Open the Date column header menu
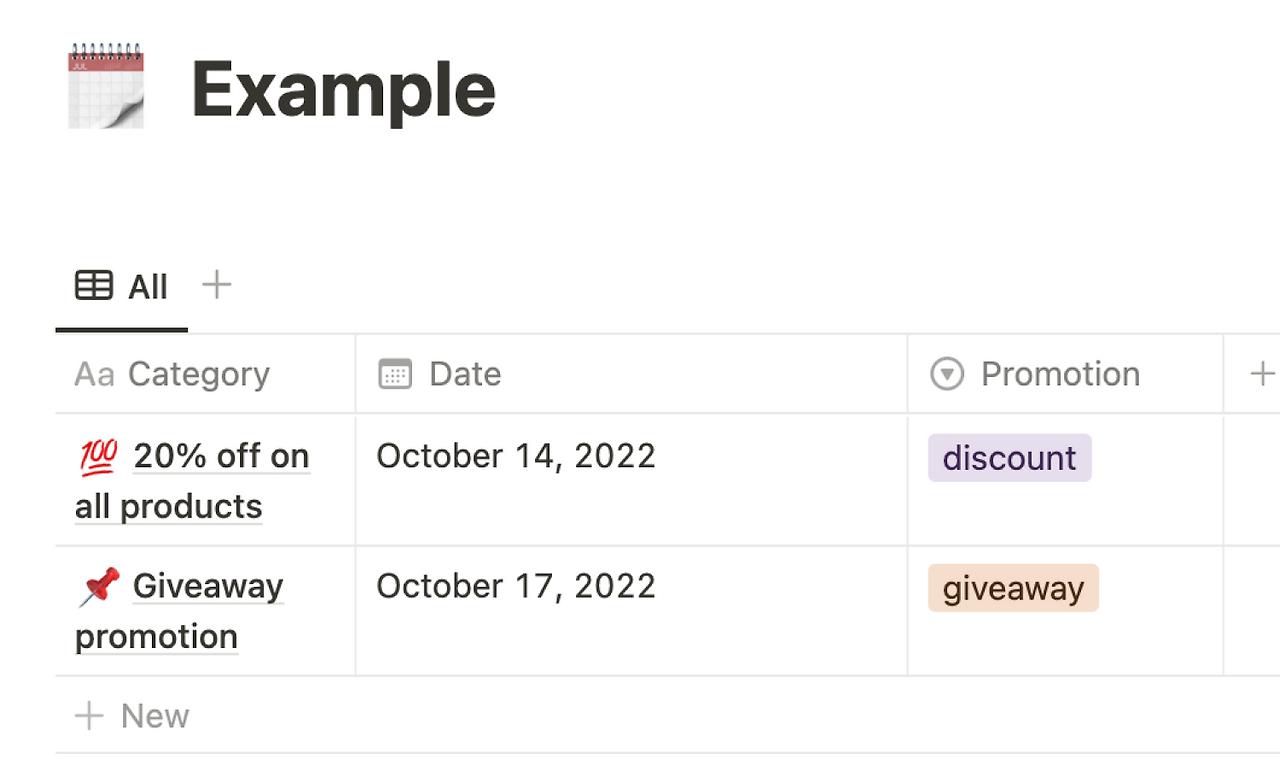Screen dimensions: 1280x771 coord(631,374)
